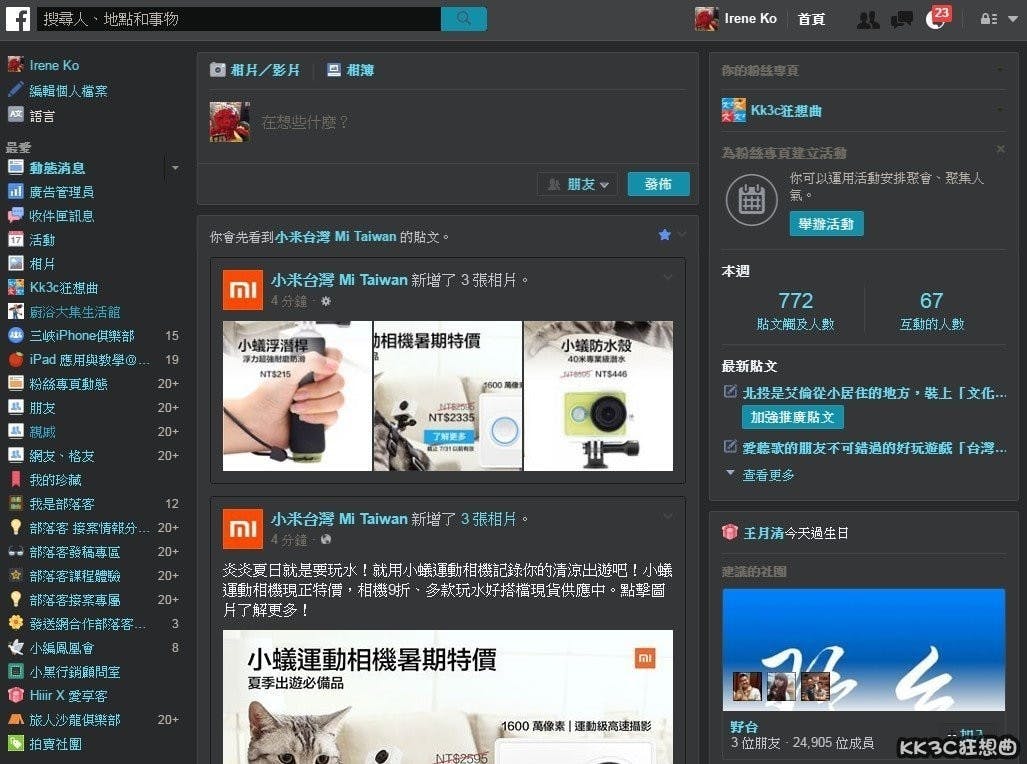The image size is (1027, 764).
Task: Open options chevron on first 小米台灣 post
Action: tap(668, 277)
